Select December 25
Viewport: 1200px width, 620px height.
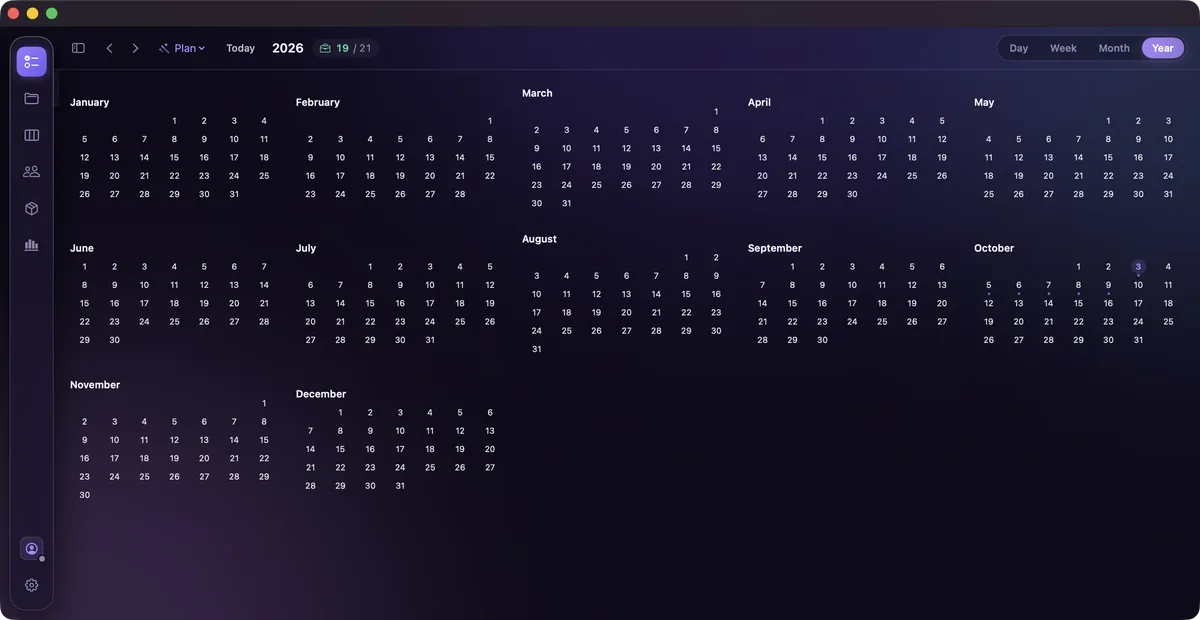[x=430, y=467]
